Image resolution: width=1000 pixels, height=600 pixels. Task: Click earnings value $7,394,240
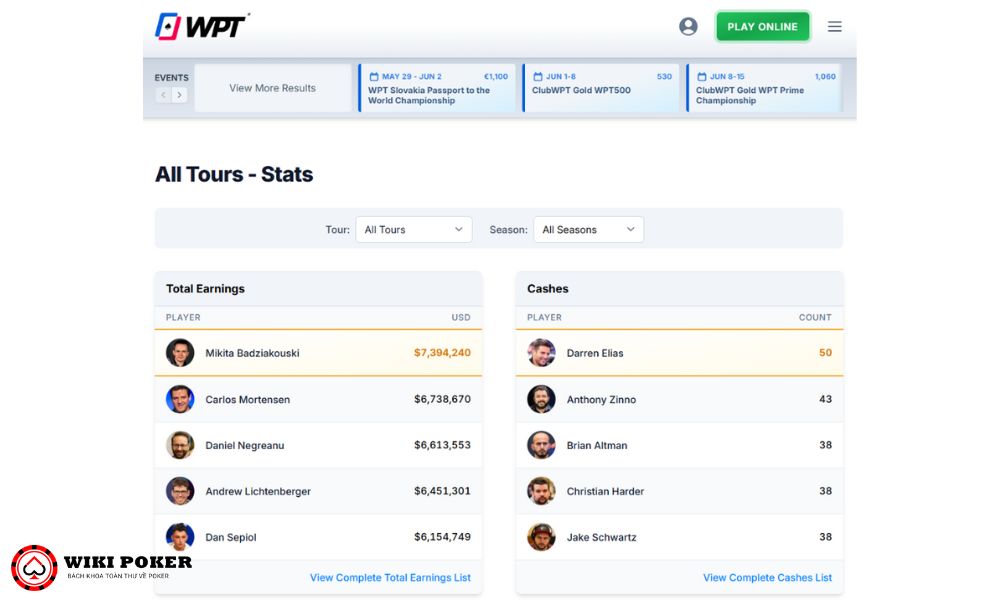click(x=442, y=353)
